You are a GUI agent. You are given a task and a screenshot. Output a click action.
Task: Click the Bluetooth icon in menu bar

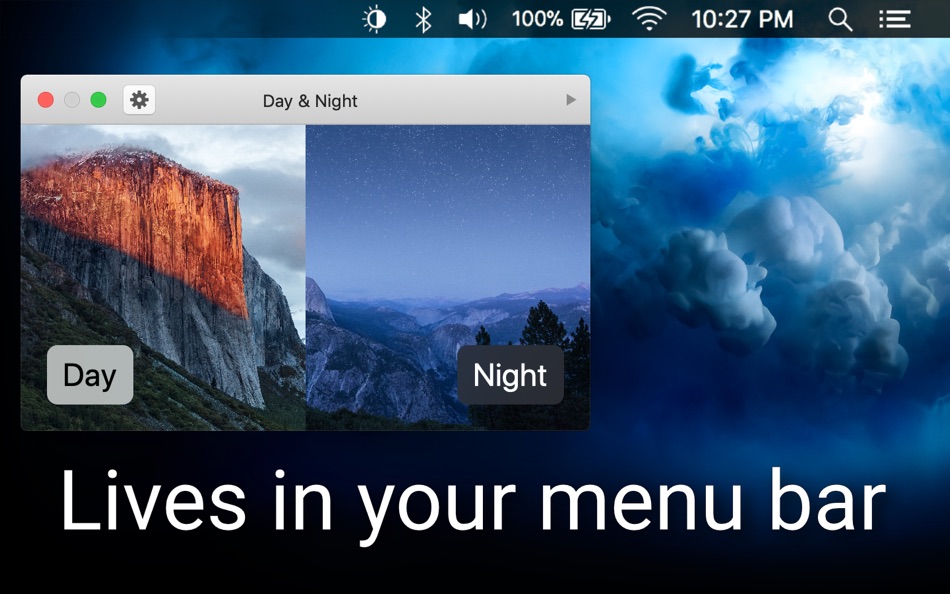tap(423, 19)
